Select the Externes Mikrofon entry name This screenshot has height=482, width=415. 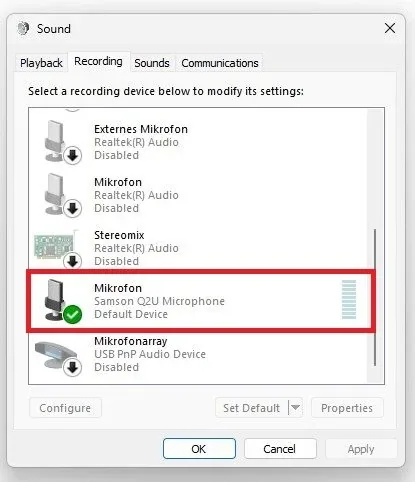pos(141,129)
